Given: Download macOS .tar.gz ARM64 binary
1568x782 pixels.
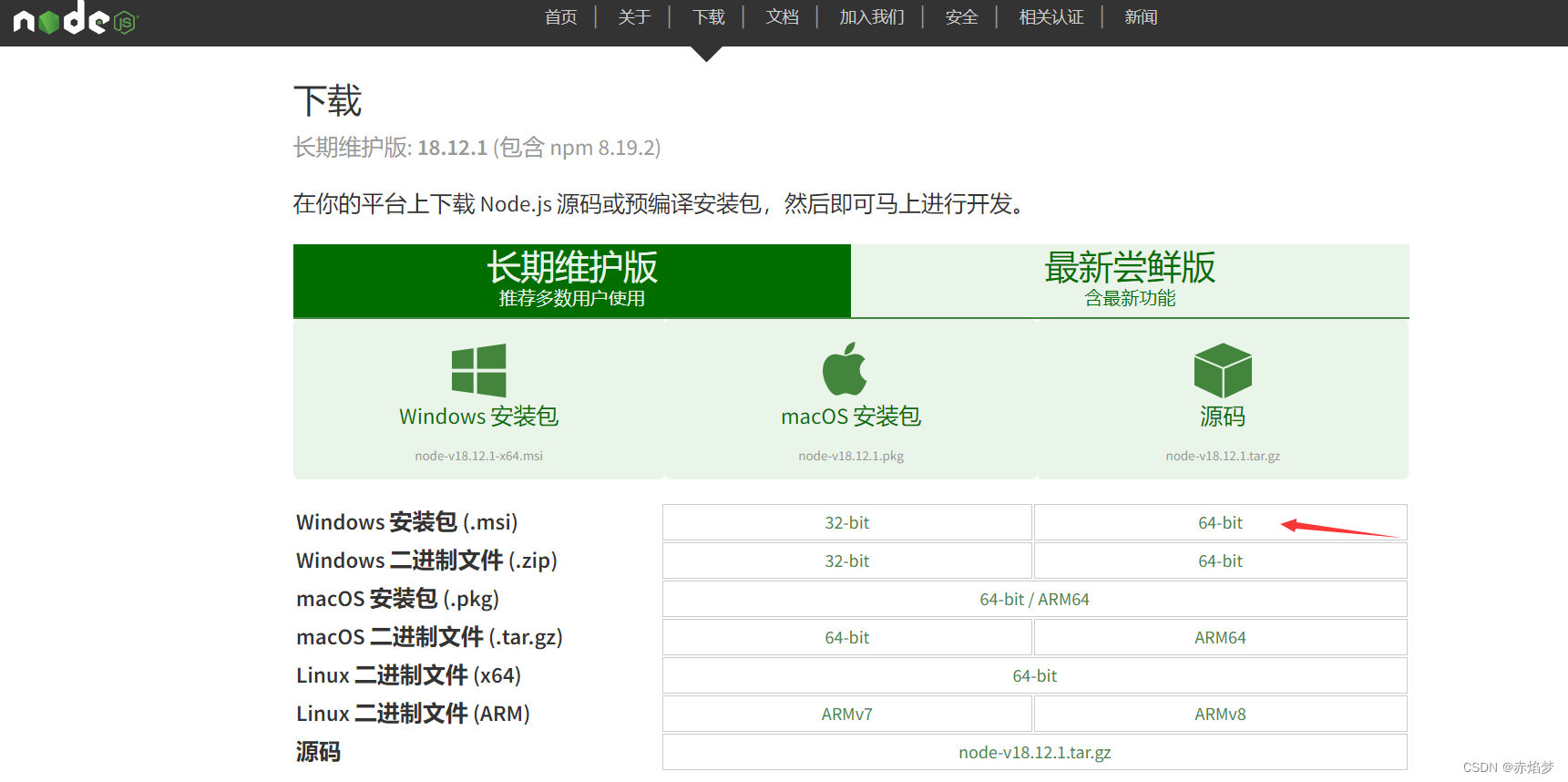Looking at the screenshot, I should point(1221,637).
